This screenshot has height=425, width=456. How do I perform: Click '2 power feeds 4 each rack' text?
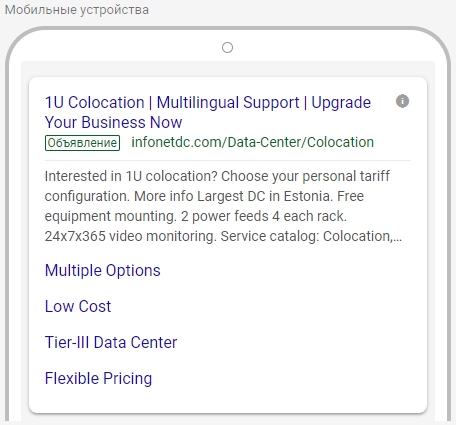coord(264,216)
